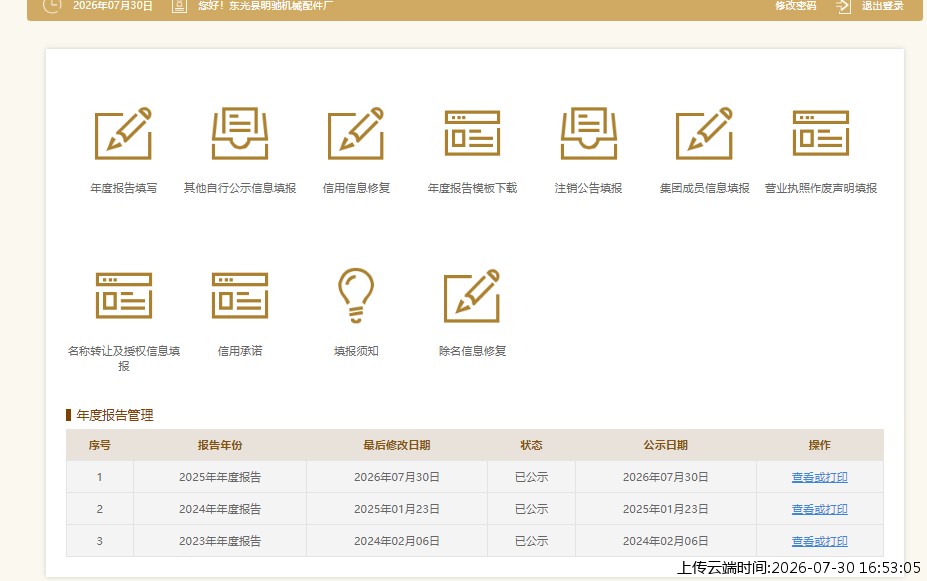Click the 已公示 status in row 1

pos(531,477)
